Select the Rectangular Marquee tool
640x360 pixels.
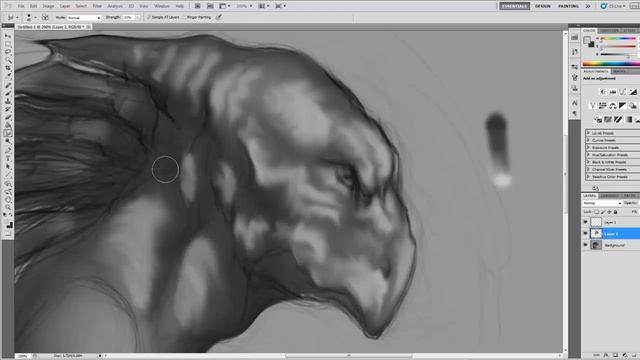tap(8, 44)
